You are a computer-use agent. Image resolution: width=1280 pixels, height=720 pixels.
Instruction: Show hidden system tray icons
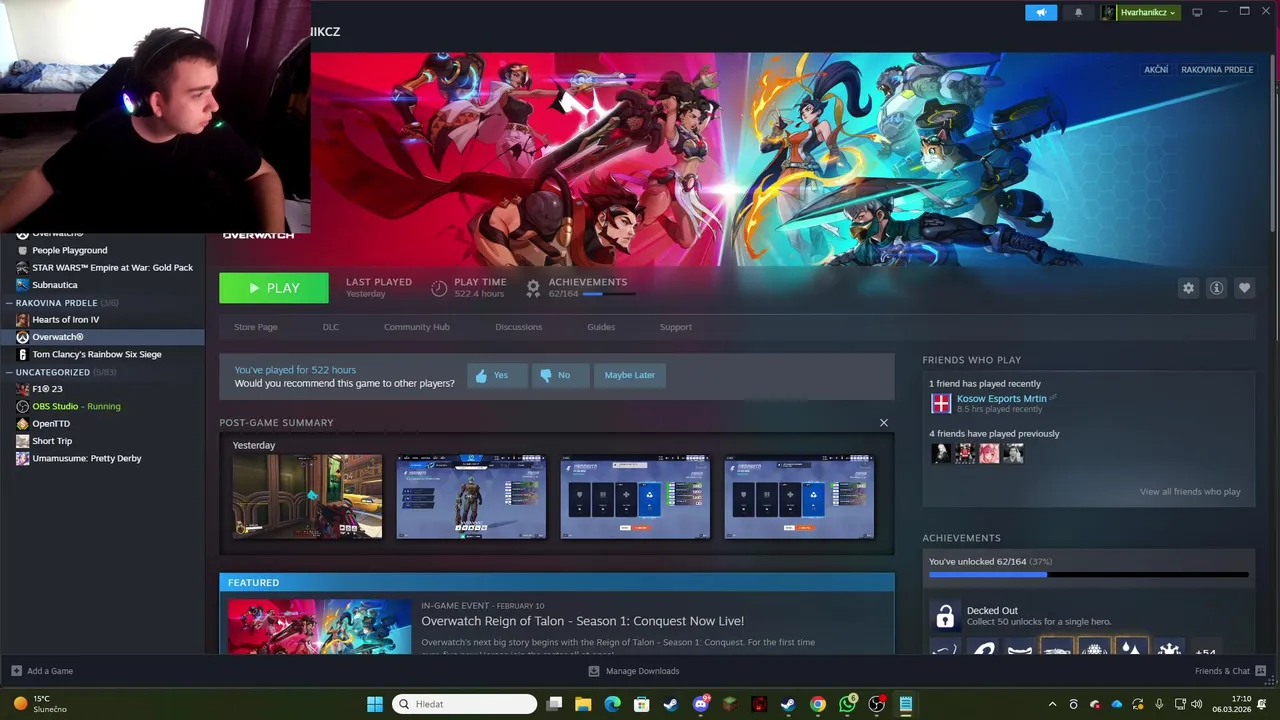1052,704
